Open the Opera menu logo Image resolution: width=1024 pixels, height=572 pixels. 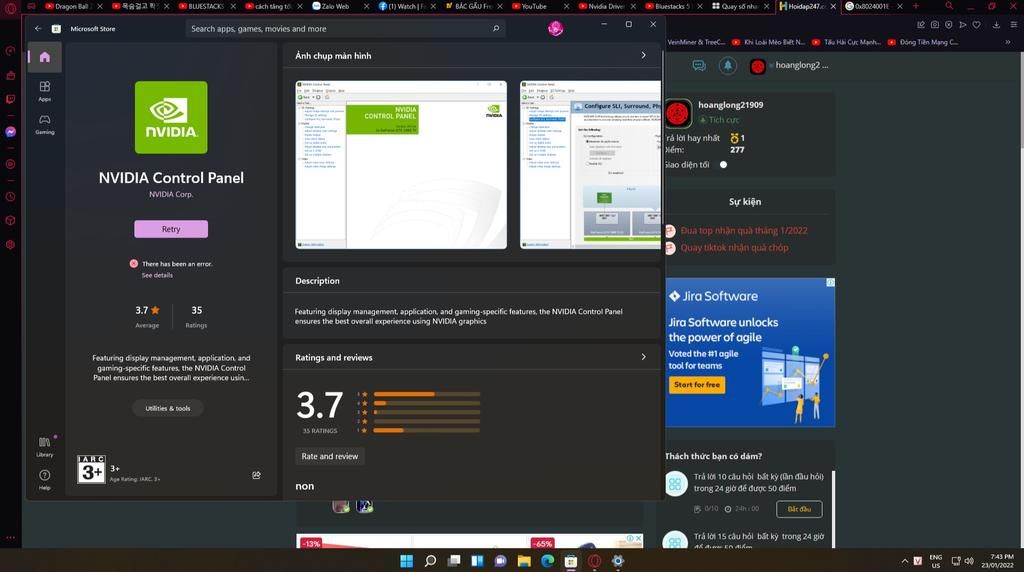[10, 8]
